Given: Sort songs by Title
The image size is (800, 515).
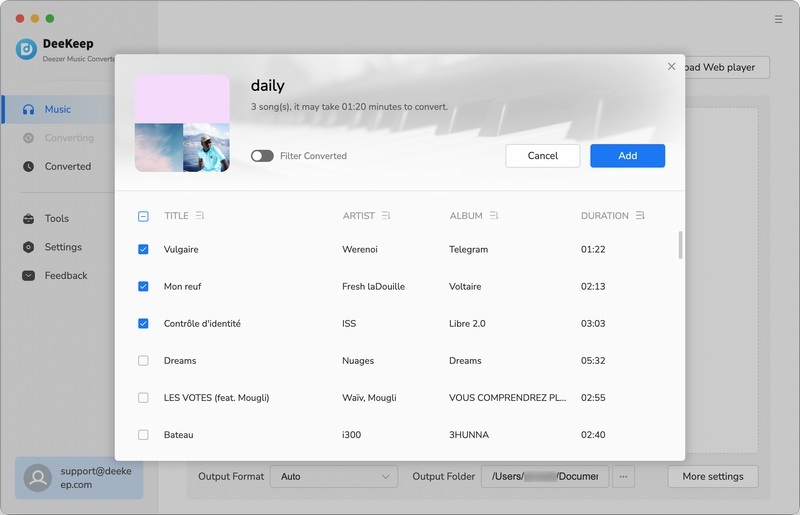Looking at the screenshot, I should pos(200,215).
